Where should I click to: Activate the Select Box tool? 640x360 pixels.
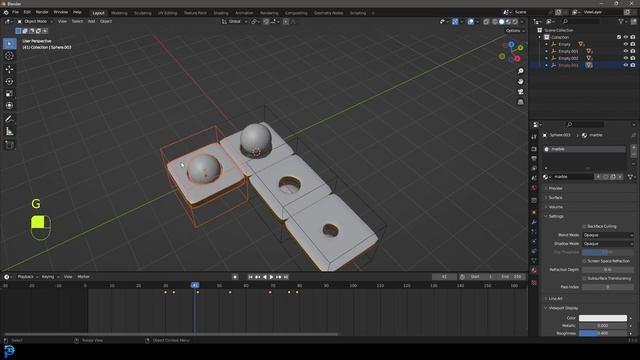point(9,44)
